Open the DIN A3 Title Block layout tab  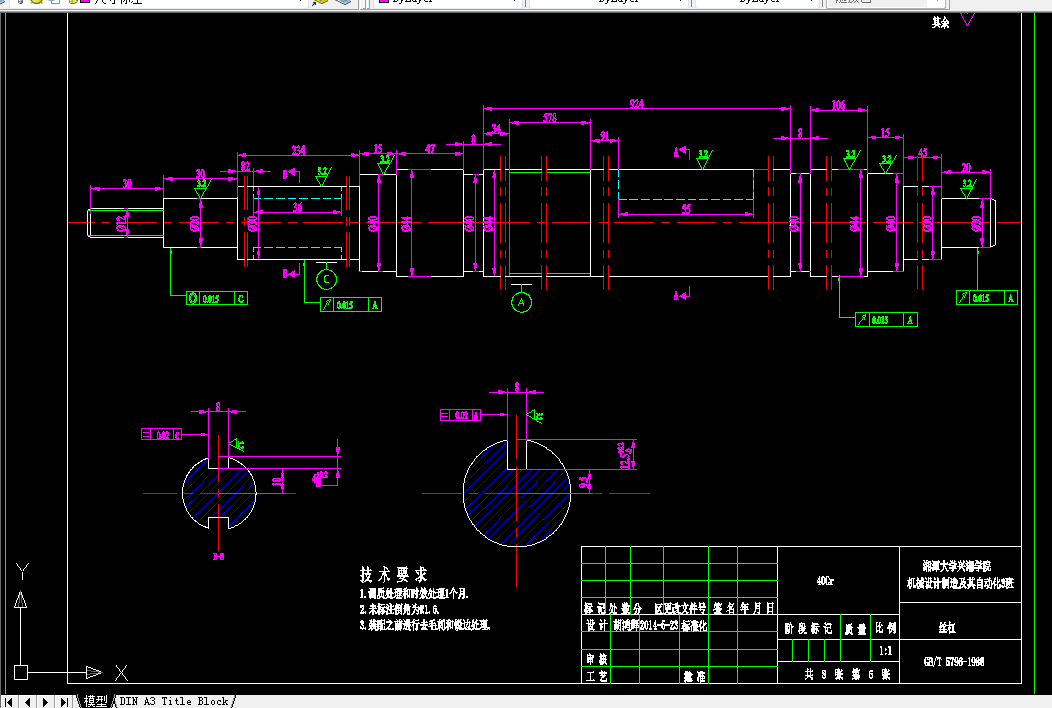174,701
